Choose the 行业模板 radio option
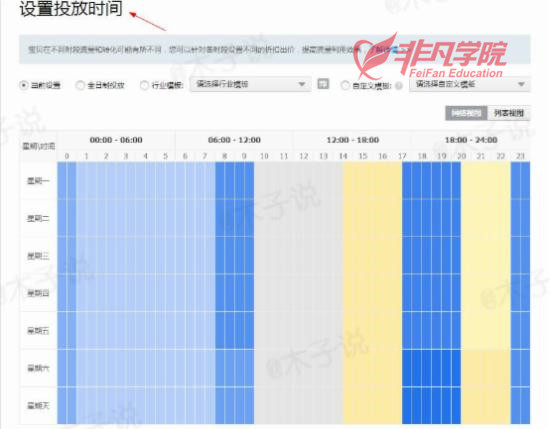Viewport: 550px width, 429px height. pyautogui.click(x=144, y=85)
